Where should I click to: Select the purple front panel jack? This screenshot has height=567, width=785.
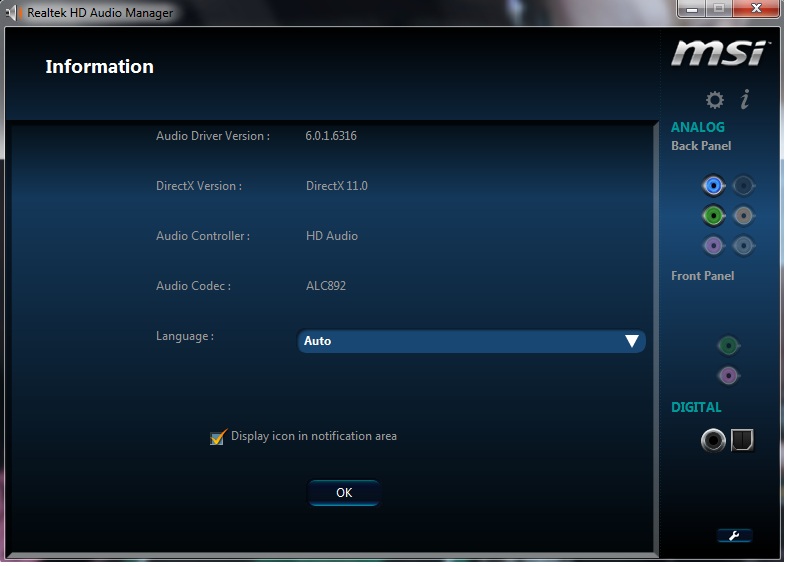[x=728, y=375]
